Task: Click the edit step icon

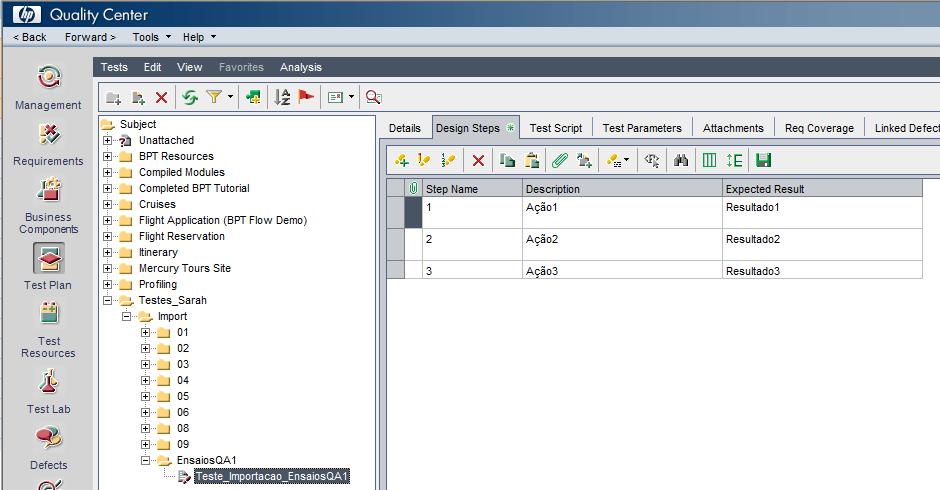Action: point(424,160)
